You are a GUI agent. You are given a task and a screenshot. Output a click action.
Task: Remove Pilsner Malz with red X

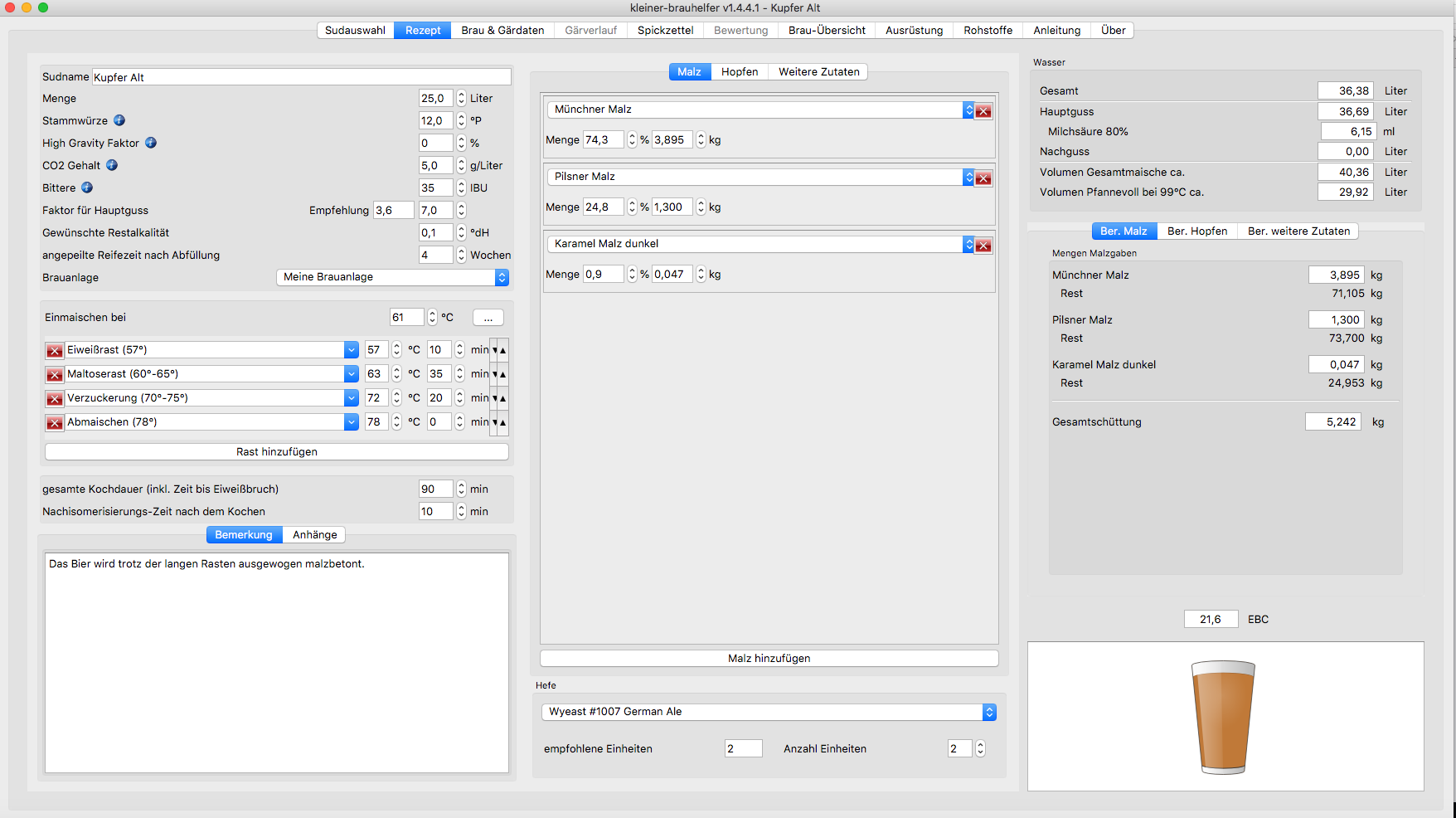tap(983, 178)
